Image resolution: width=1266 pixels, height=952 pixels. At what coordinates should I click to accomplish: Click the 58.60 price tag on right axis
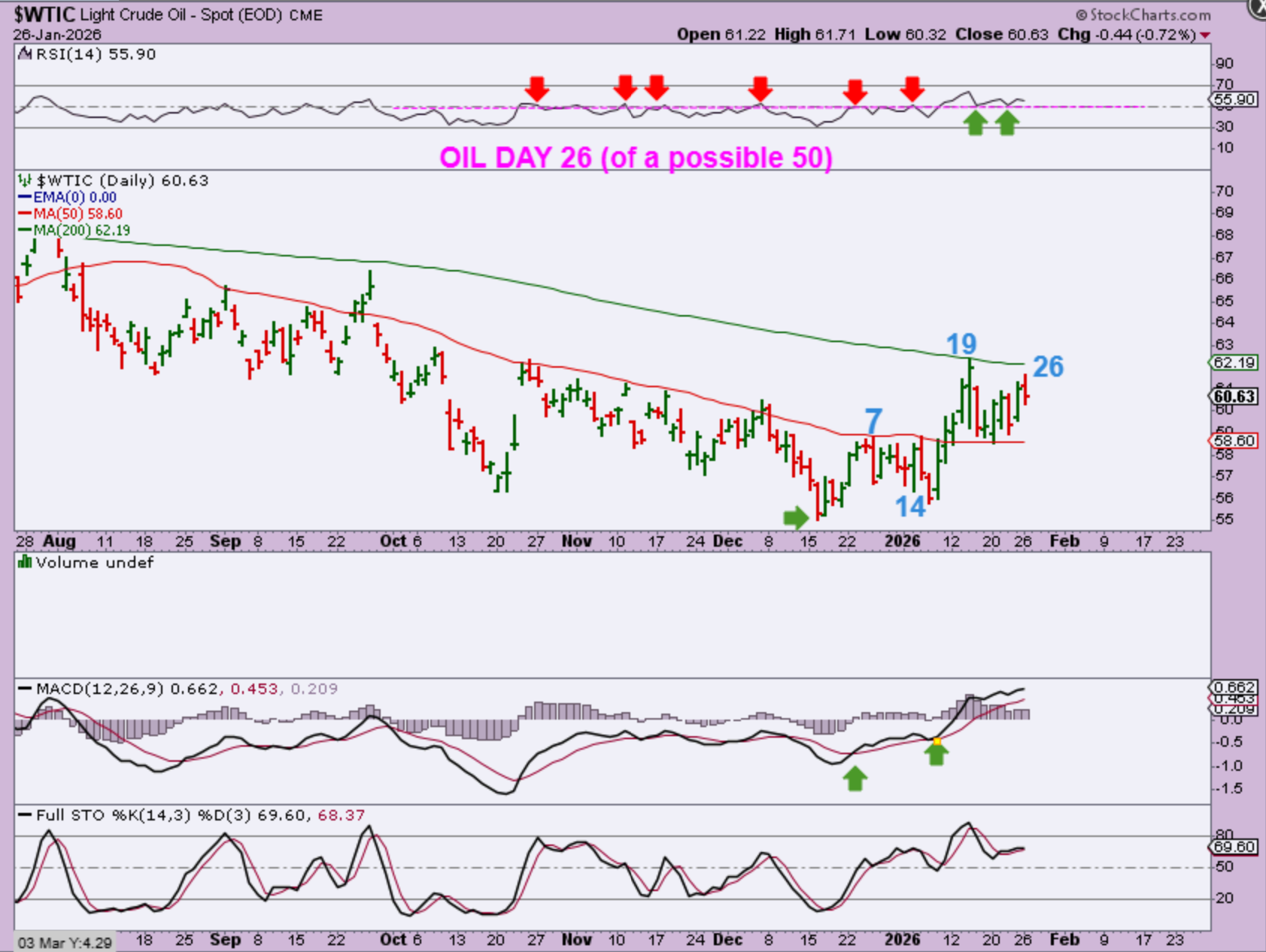coord(1234,441)
